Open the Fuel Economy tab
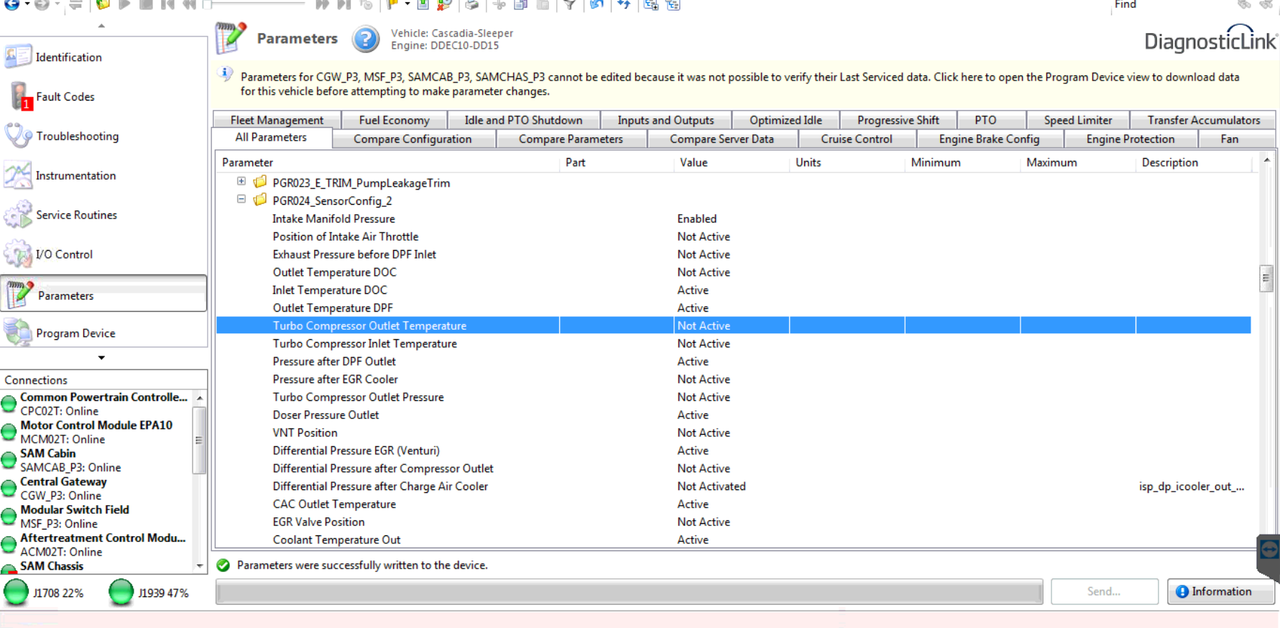1280x628 pixels. click(394, 120)
